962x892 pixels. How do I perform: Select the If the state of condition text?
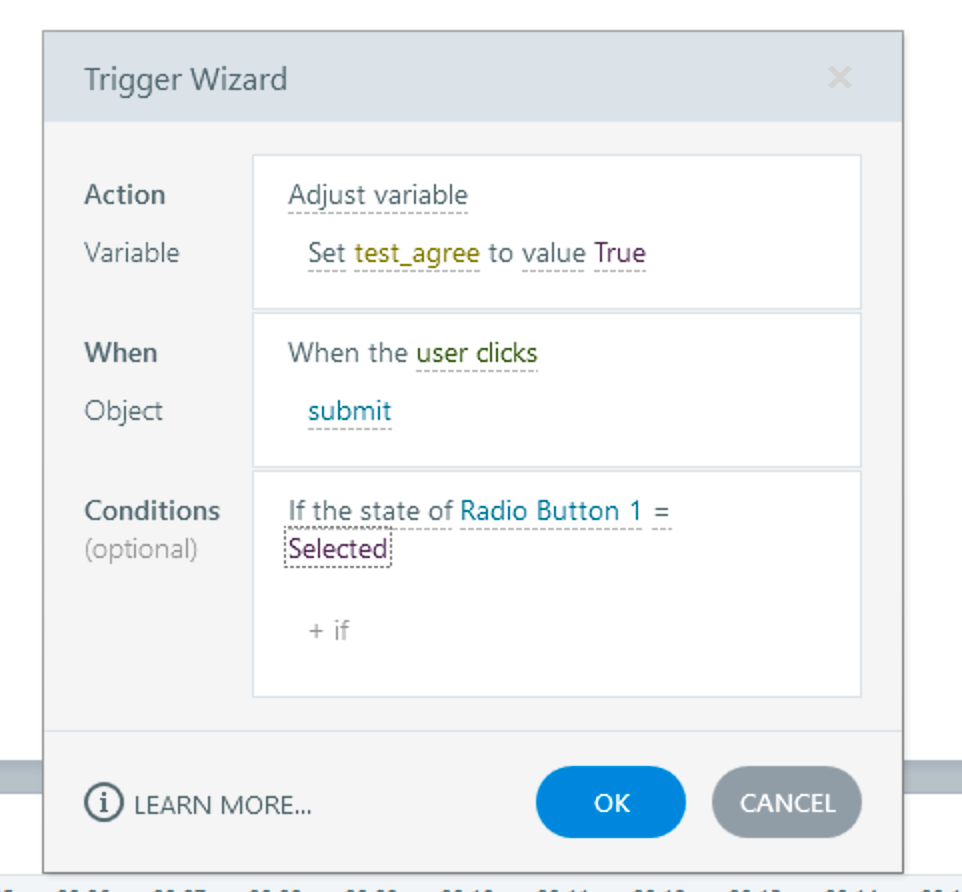pos(370,511)
